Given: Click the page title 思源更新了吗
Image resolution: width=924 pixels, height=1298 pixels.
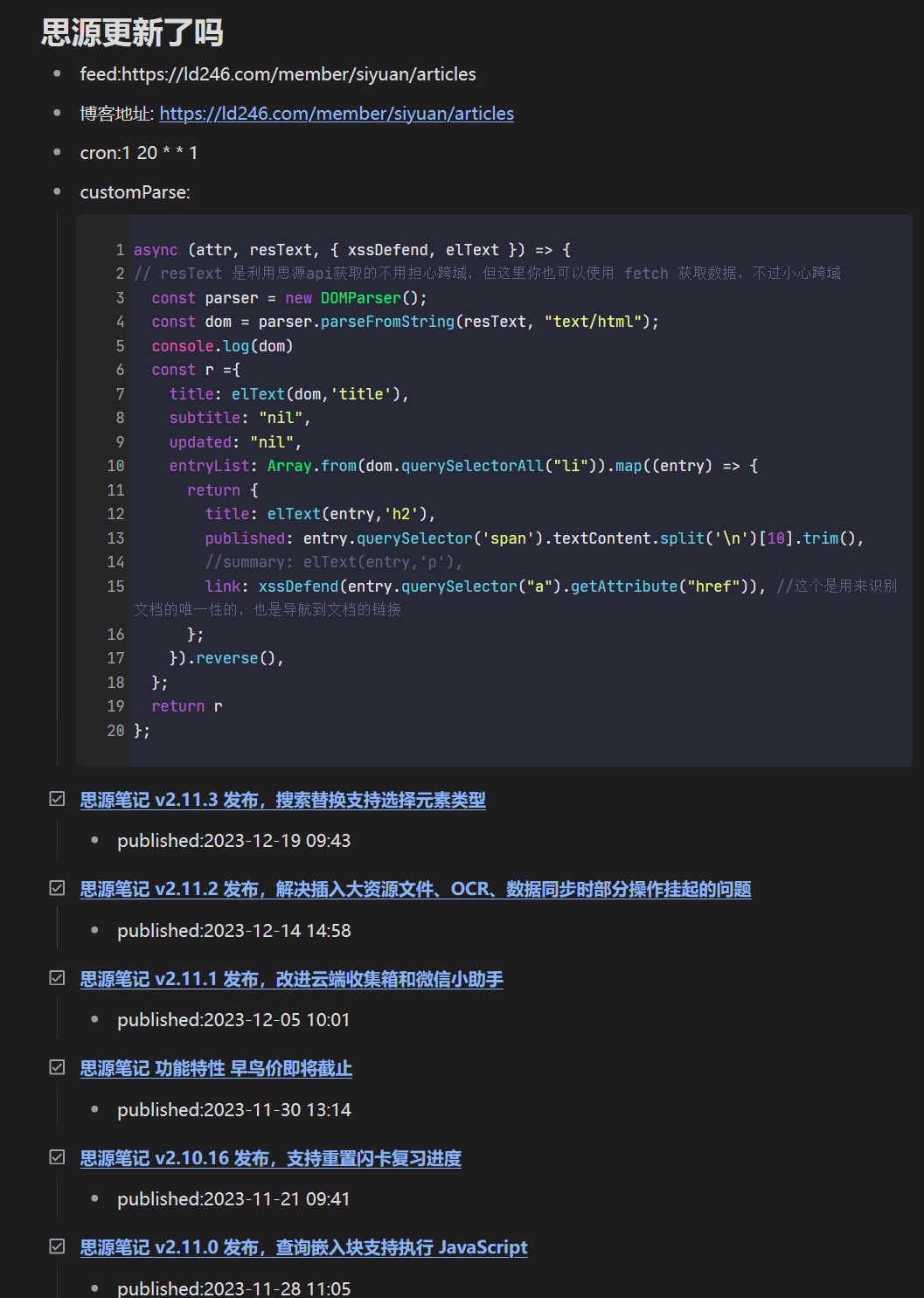Looking at the screenshot, I should pos(132,33).
